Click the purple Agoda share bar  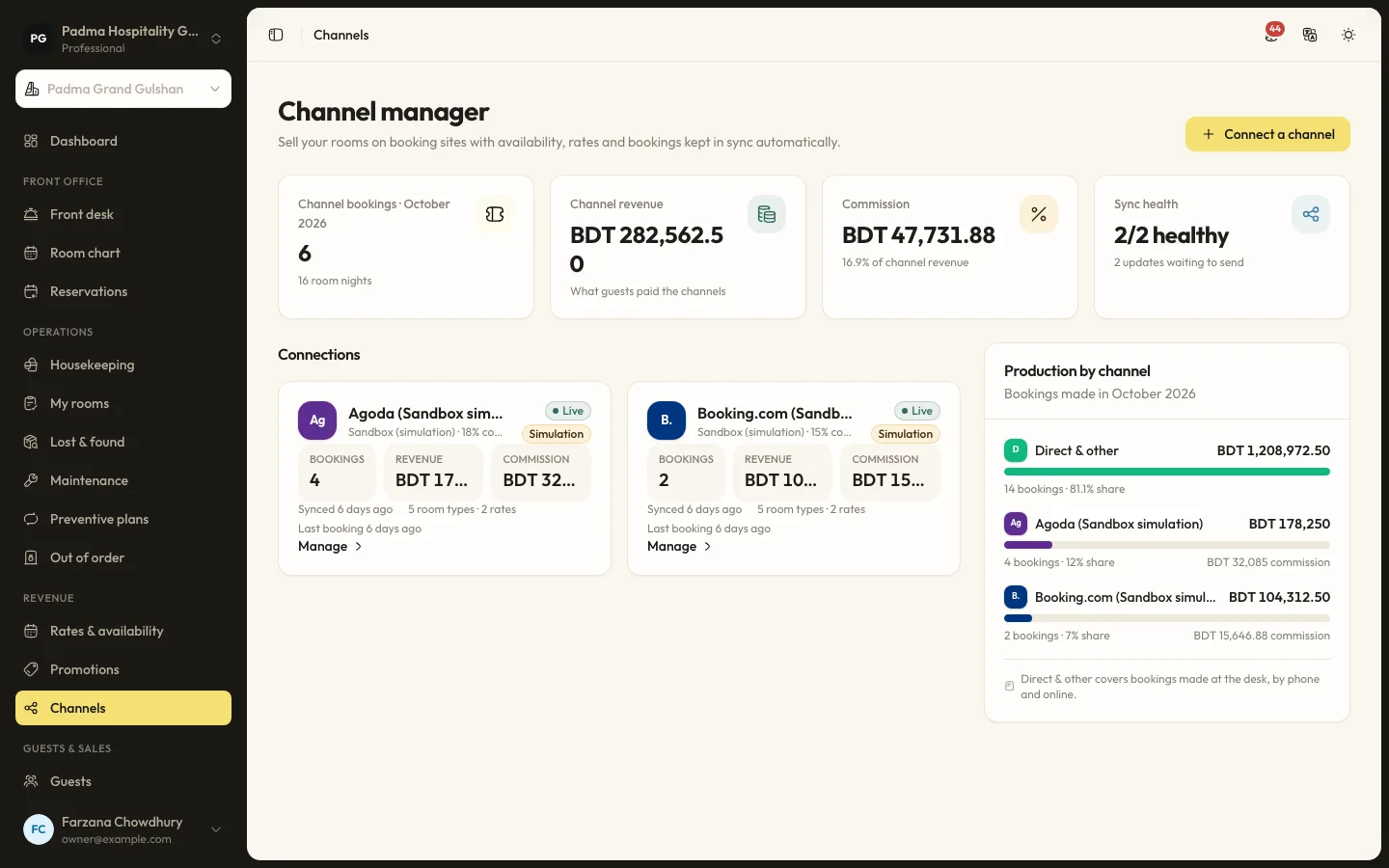click(1028, 545)
